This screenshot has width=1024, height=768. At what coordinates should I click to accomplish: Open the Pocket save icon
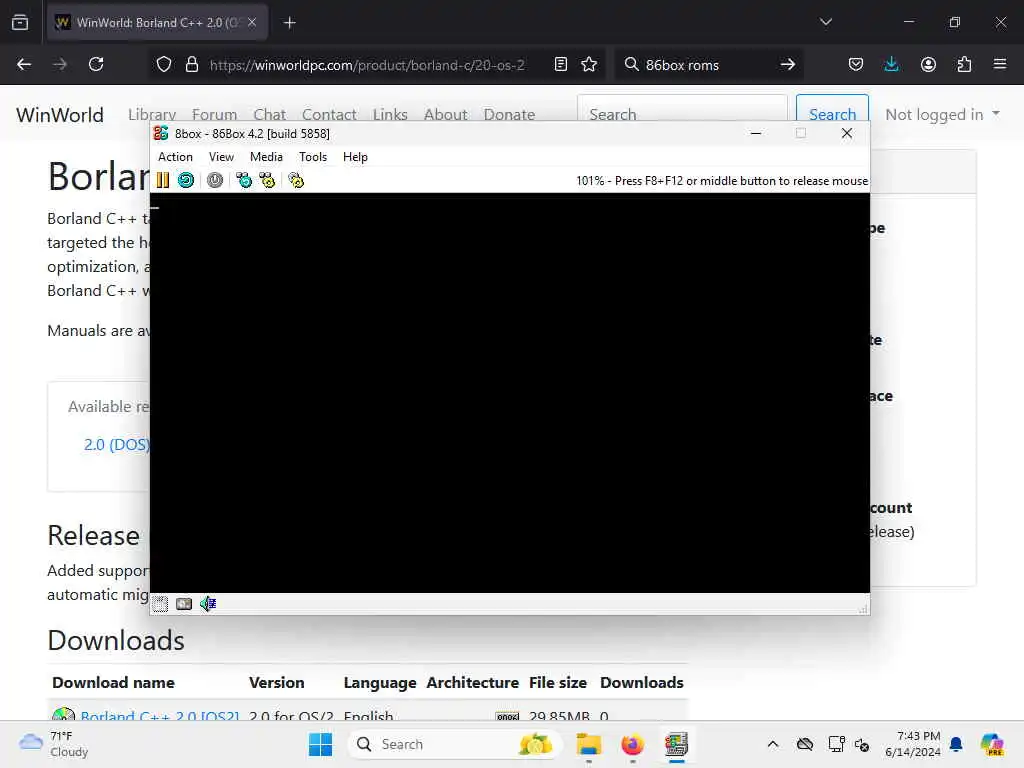(856, 64)
